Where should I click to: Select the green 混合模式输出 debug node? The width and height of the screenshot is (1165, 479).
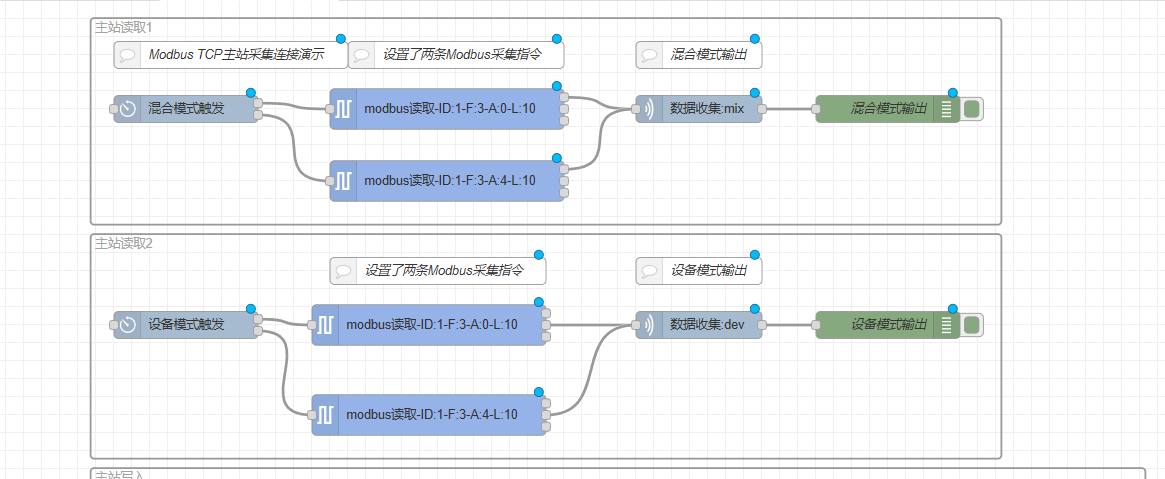coord(888,109)
